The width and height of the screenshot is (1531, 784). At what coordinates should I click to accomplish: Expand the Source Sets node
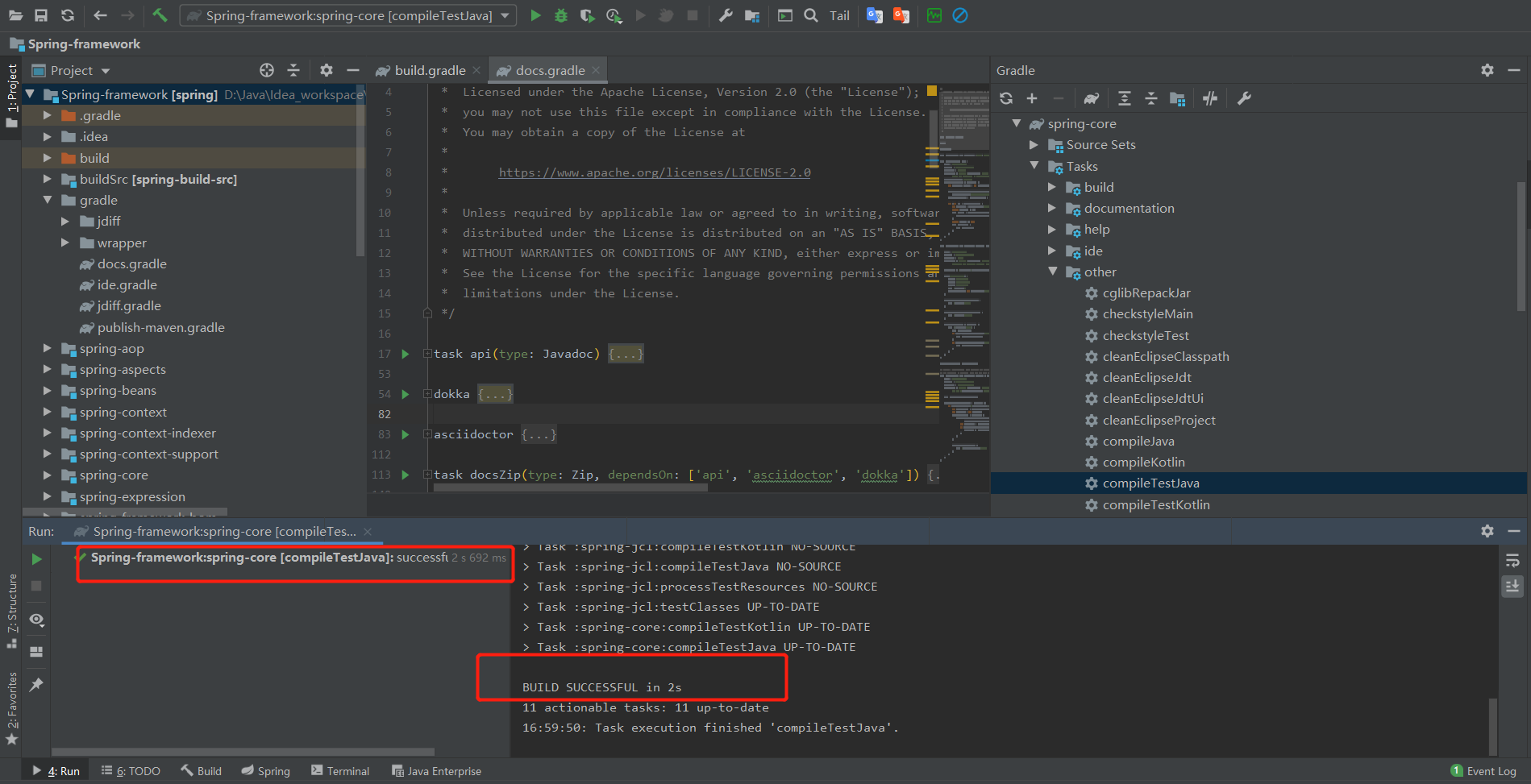tap(1034, 145)
